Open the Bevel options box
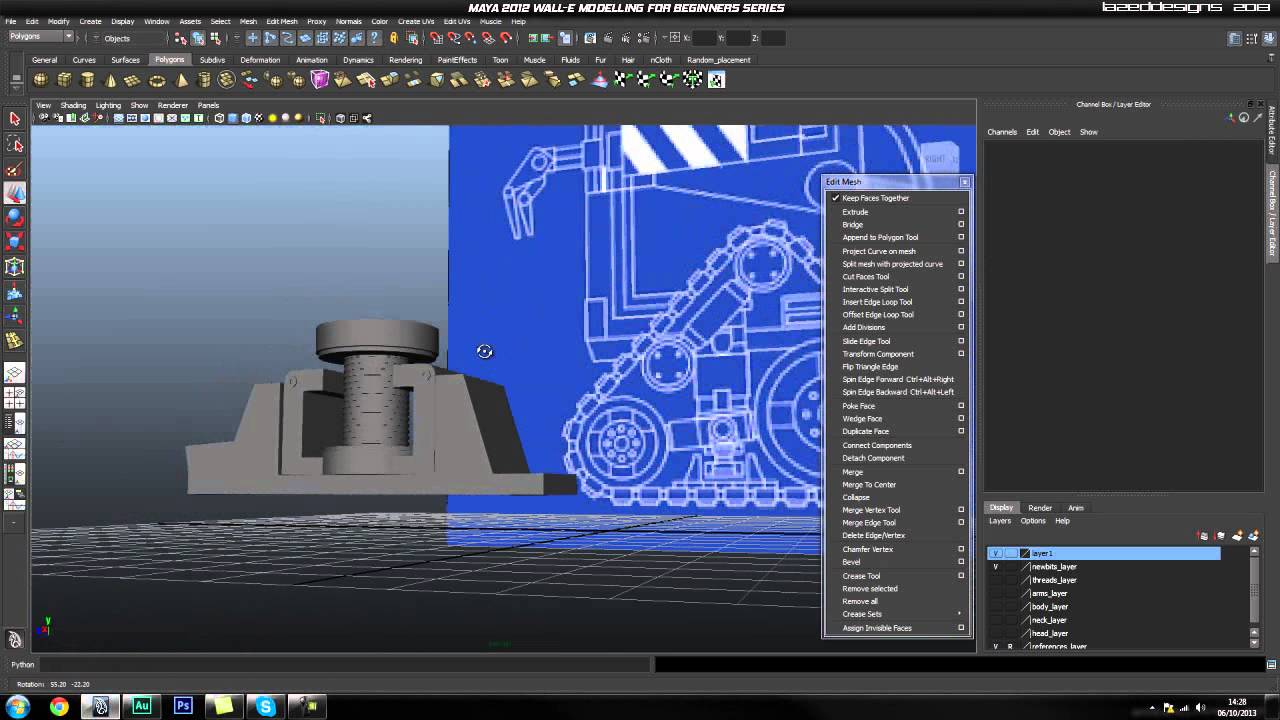The width and height of the screenshot is (1280, 720). pyautogui.click(x=961, y=562)
